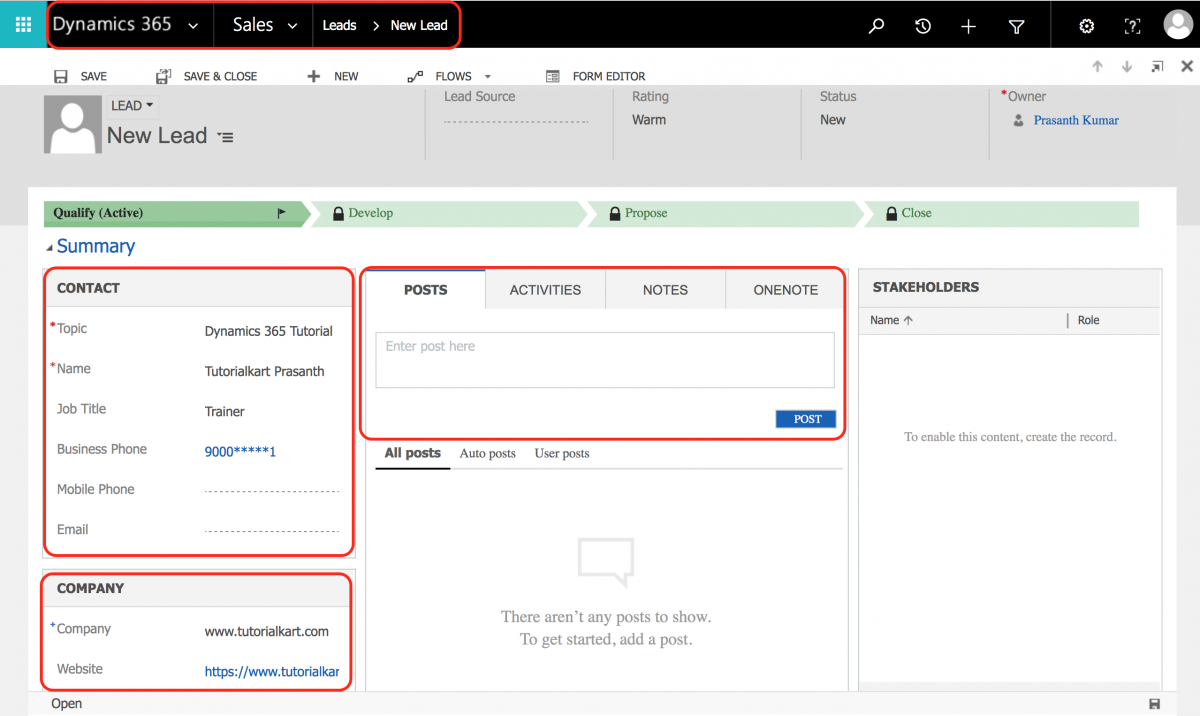Open owner Prasanth Kumar link
Image resolution: width=1200 pixels, height=716 pixels.
pyautogui.click(x=1076, y=120)
